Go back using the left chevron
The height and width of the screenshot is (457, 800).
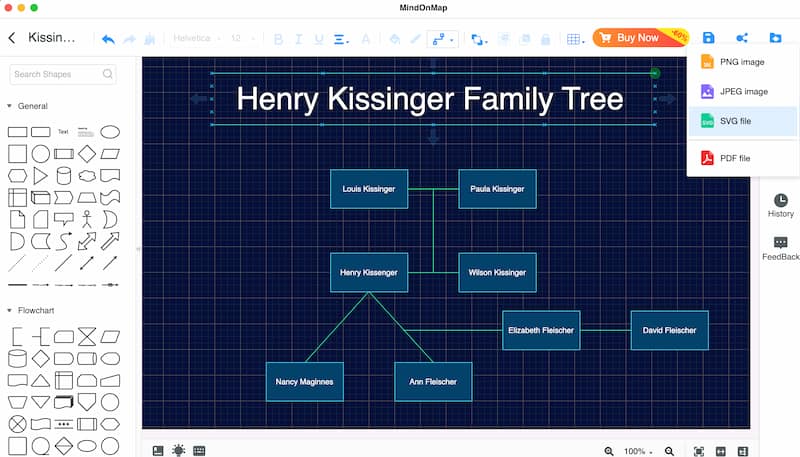click(x=12, y=37)
